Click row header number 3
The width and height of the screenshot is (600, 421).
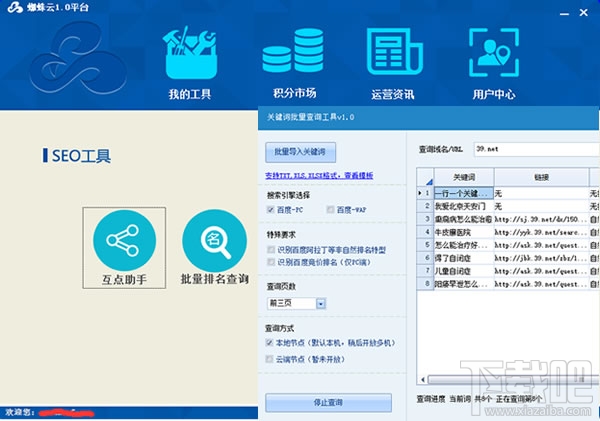425,219
